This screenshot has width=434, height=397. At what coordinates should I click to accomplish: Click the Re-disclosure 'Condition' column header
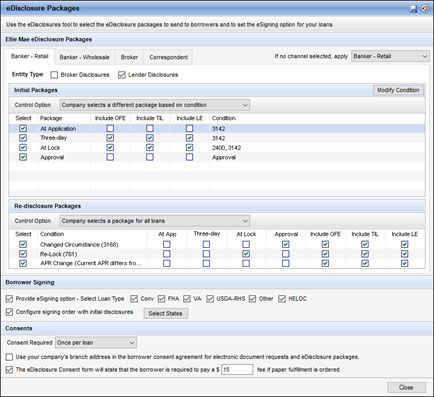coord(52,234)
